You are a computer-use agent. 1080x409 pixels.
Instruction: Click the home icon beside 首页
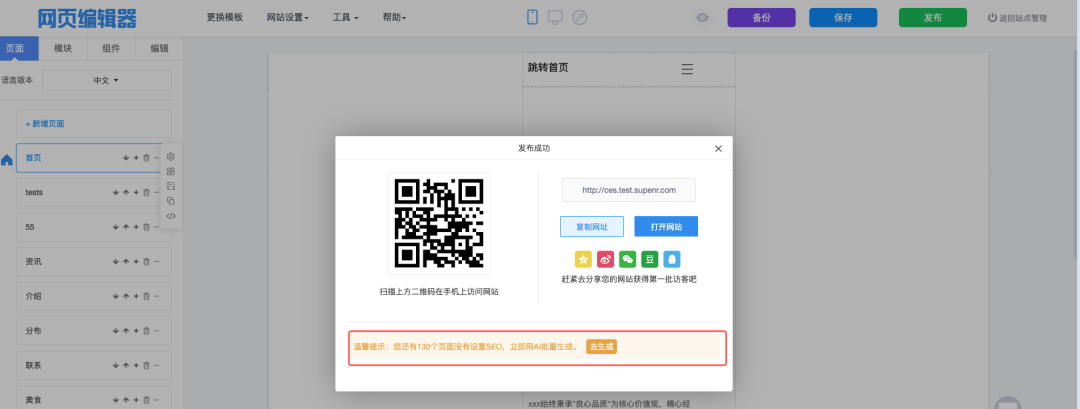click(7, 160)
